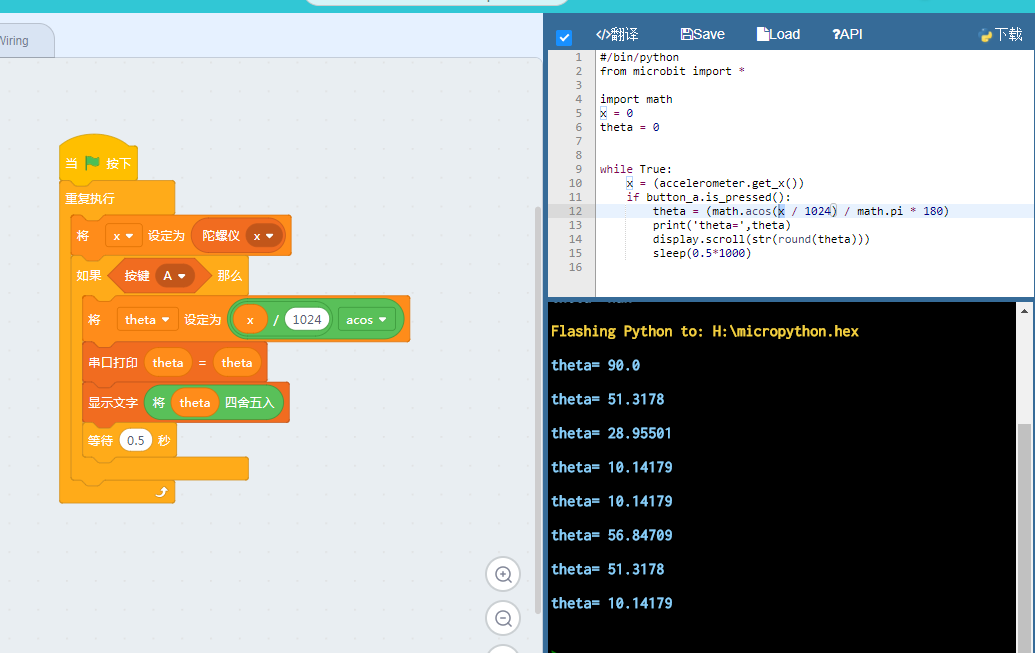Click console output "theta= 56.84709"

[x=611, y=535]
